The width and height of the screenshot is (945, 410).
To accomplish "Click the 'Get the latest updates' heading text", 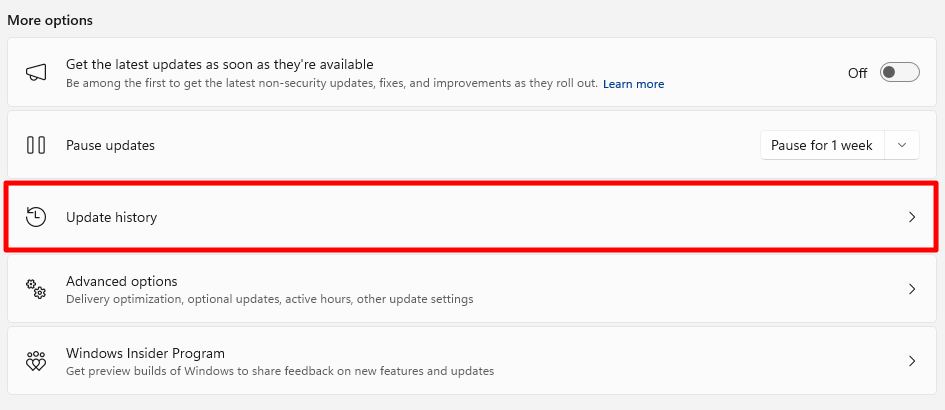I will pos(219,65).
